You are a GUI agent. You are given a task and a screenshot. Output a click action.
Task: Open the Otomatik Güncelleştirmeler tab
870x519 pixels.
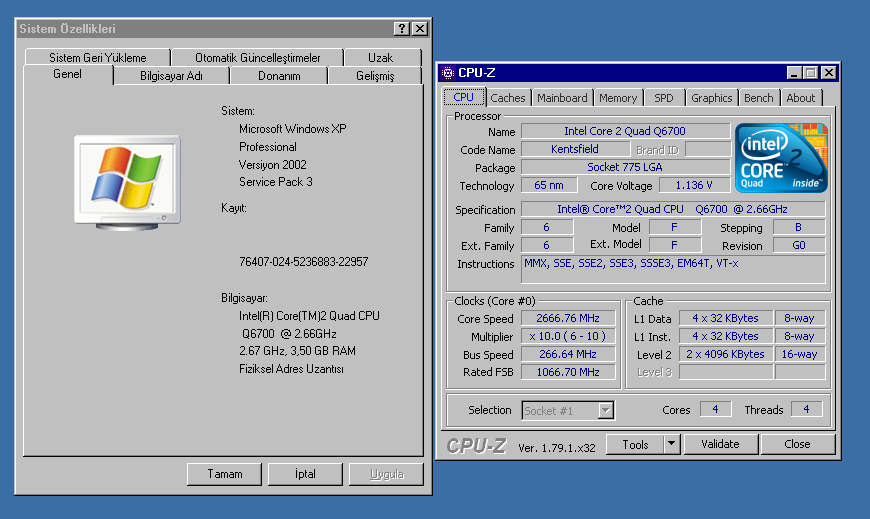(257, 58)
